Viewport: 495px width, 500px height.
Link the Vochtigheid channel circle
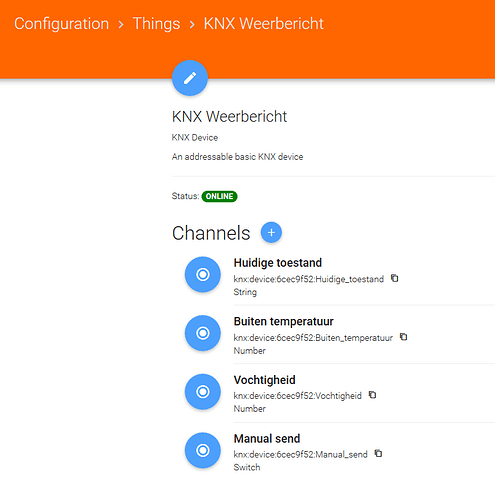click(203, 392)
